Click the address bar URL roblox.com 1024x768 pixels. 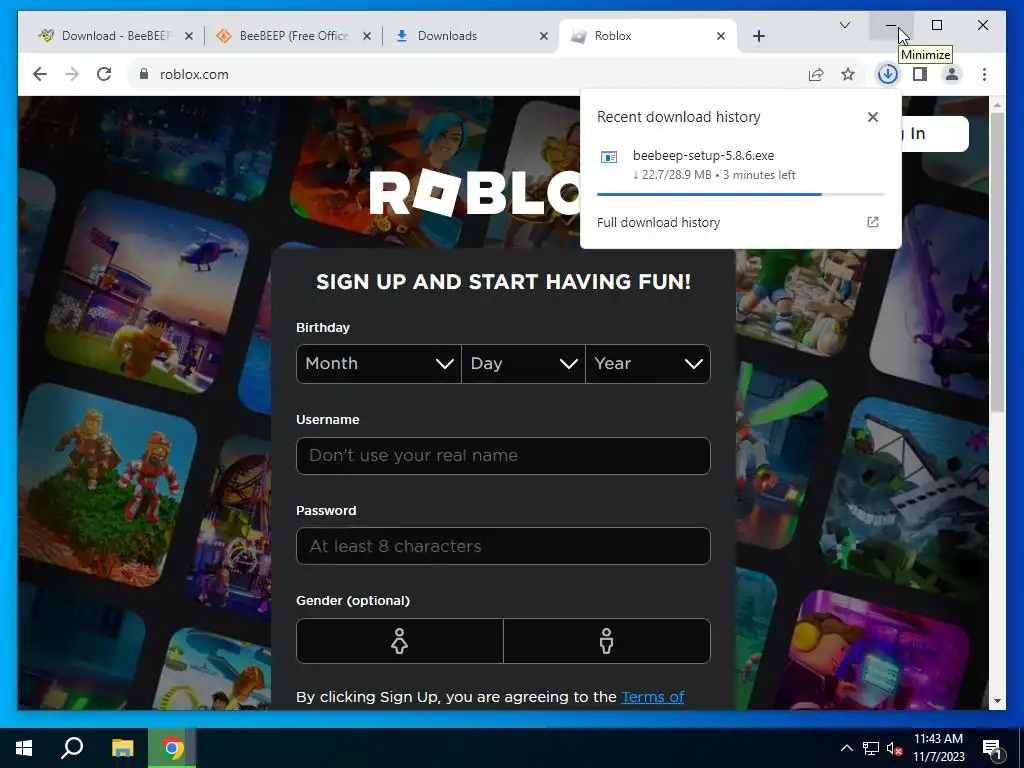click(194, 74)
